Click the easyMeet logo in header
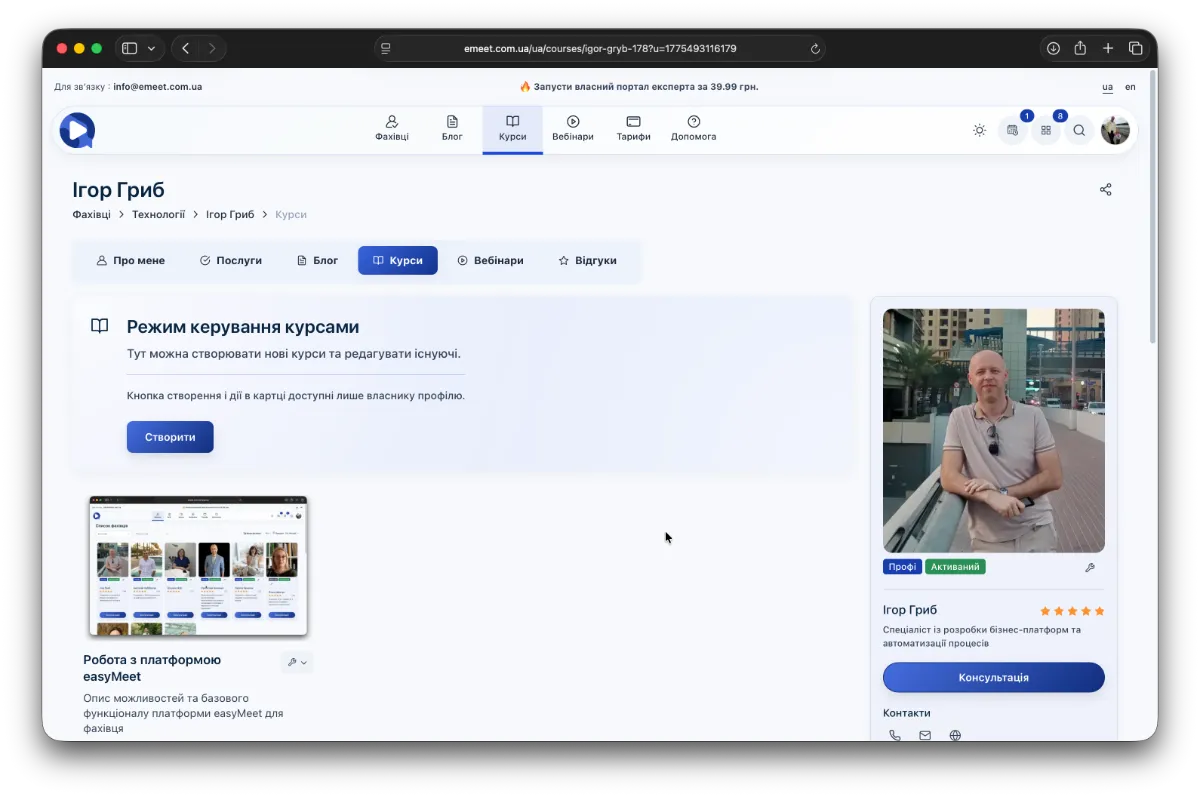 77,130
